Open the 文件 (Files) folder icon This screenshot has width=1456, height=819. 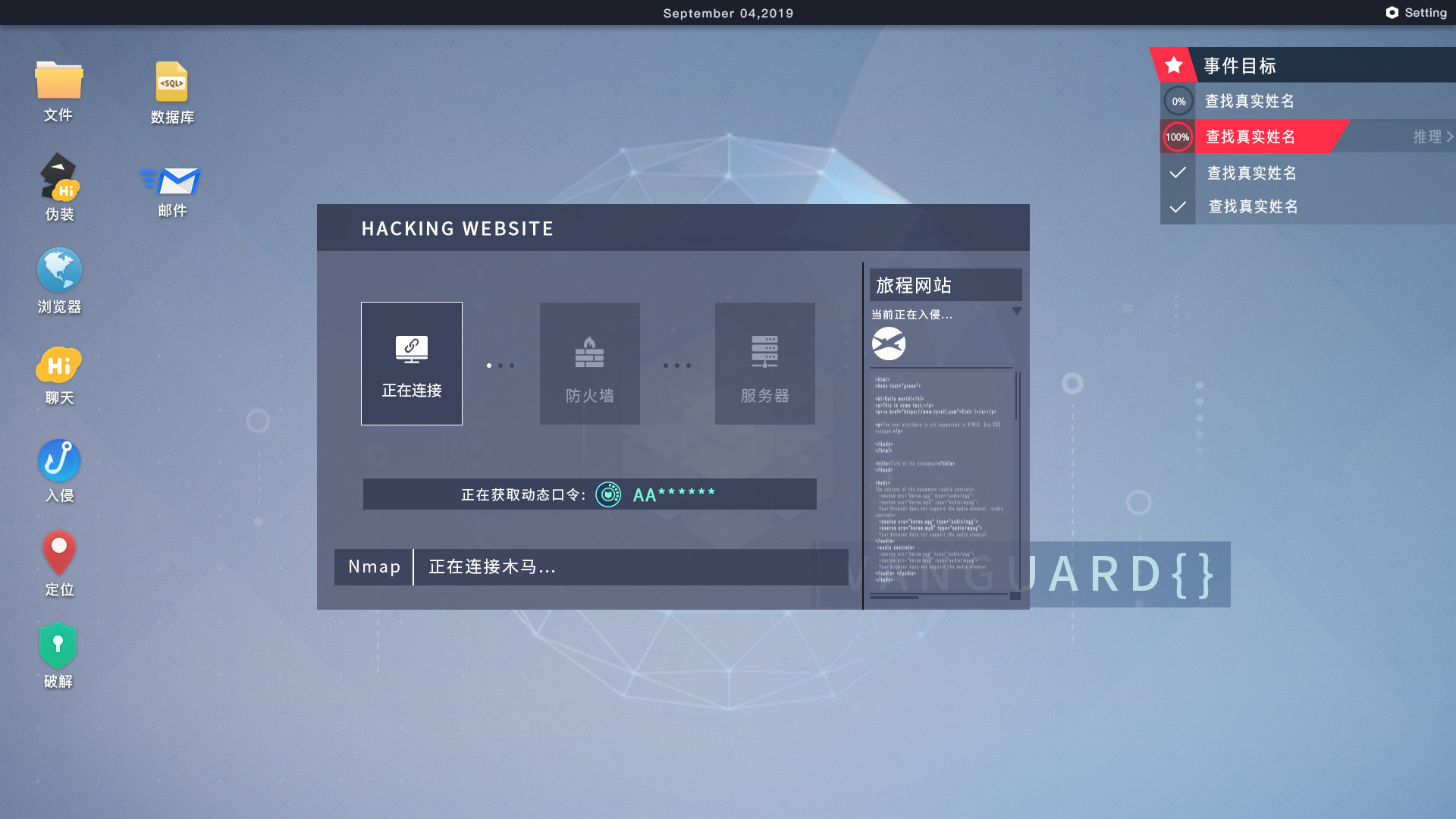pos(58,81)
